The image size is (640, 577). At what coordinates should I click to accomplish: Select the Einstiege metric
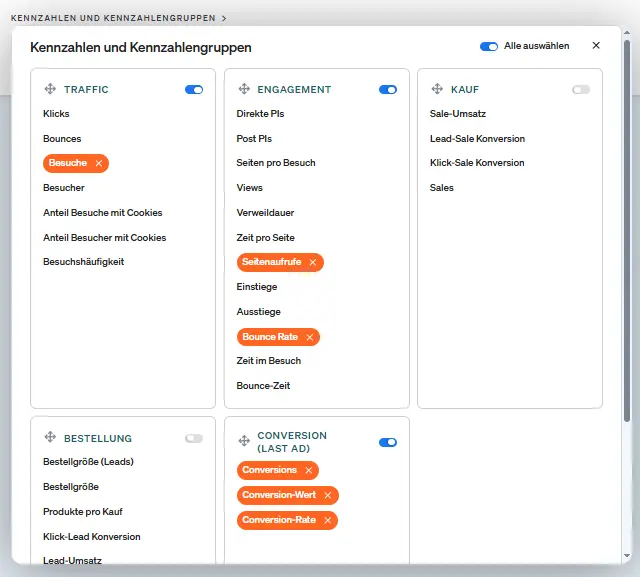click(x=257, y=287)
